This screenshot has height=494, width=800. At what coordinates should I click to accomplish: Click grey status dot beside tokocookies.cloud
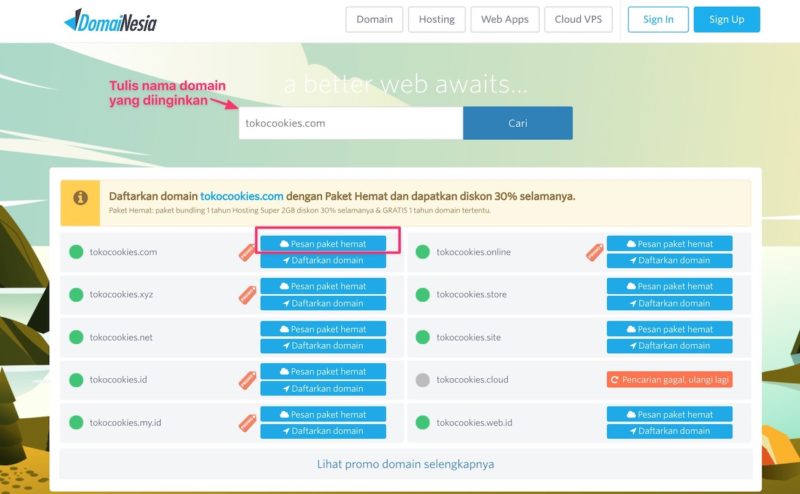422,380
